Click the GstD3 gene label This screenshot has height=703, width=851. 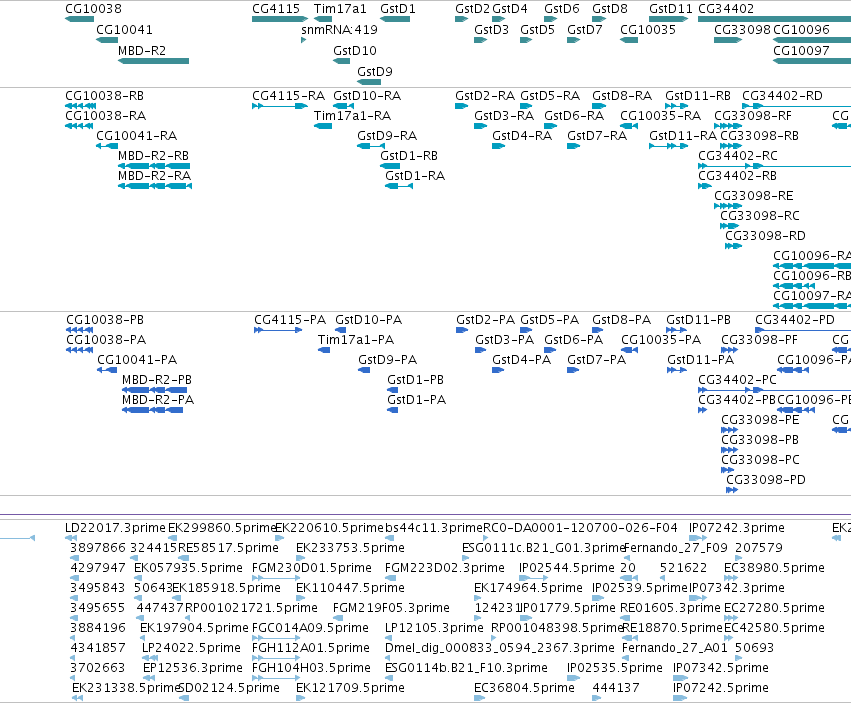491,30
